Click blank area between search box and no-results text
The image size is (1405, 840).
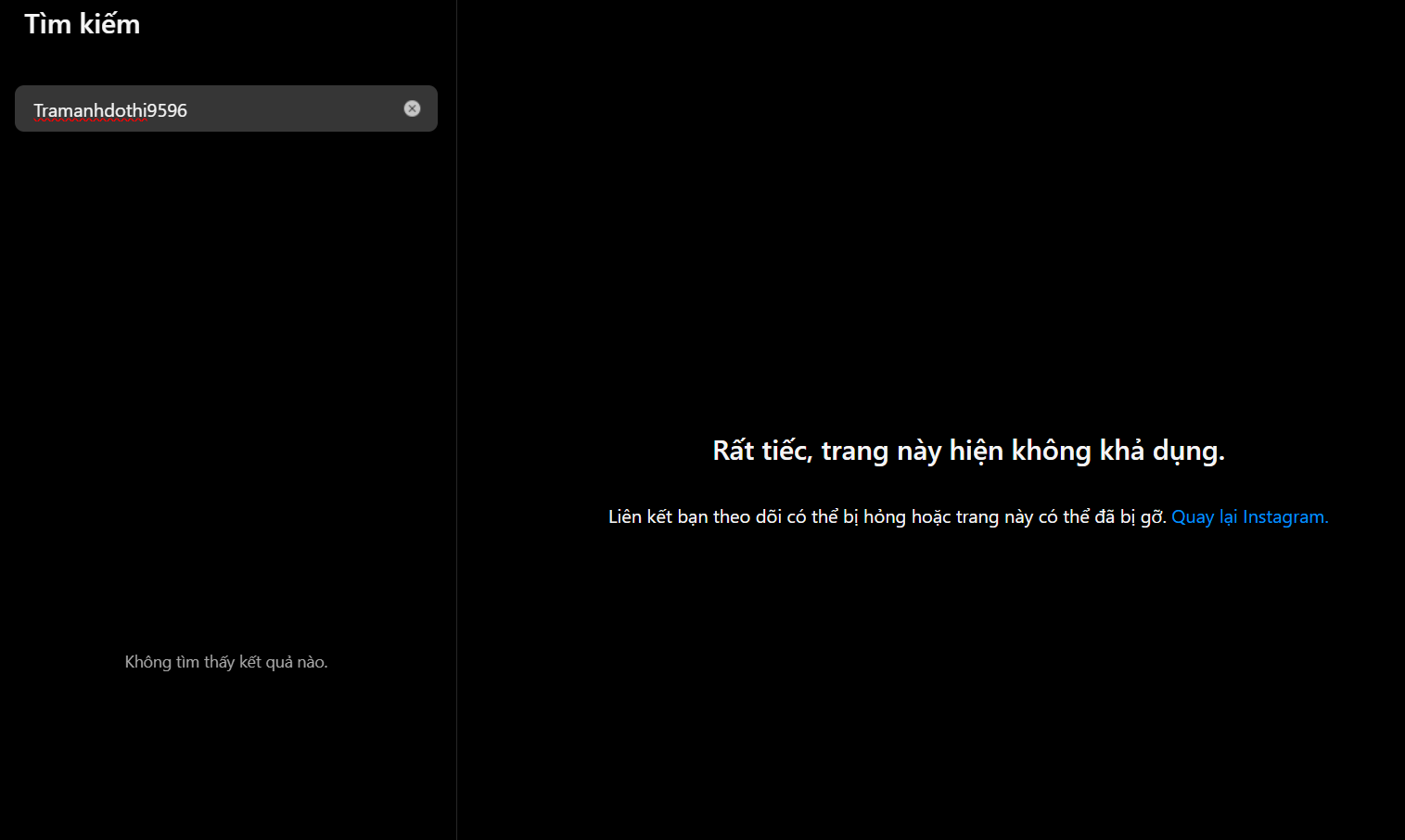pos(225,389)
